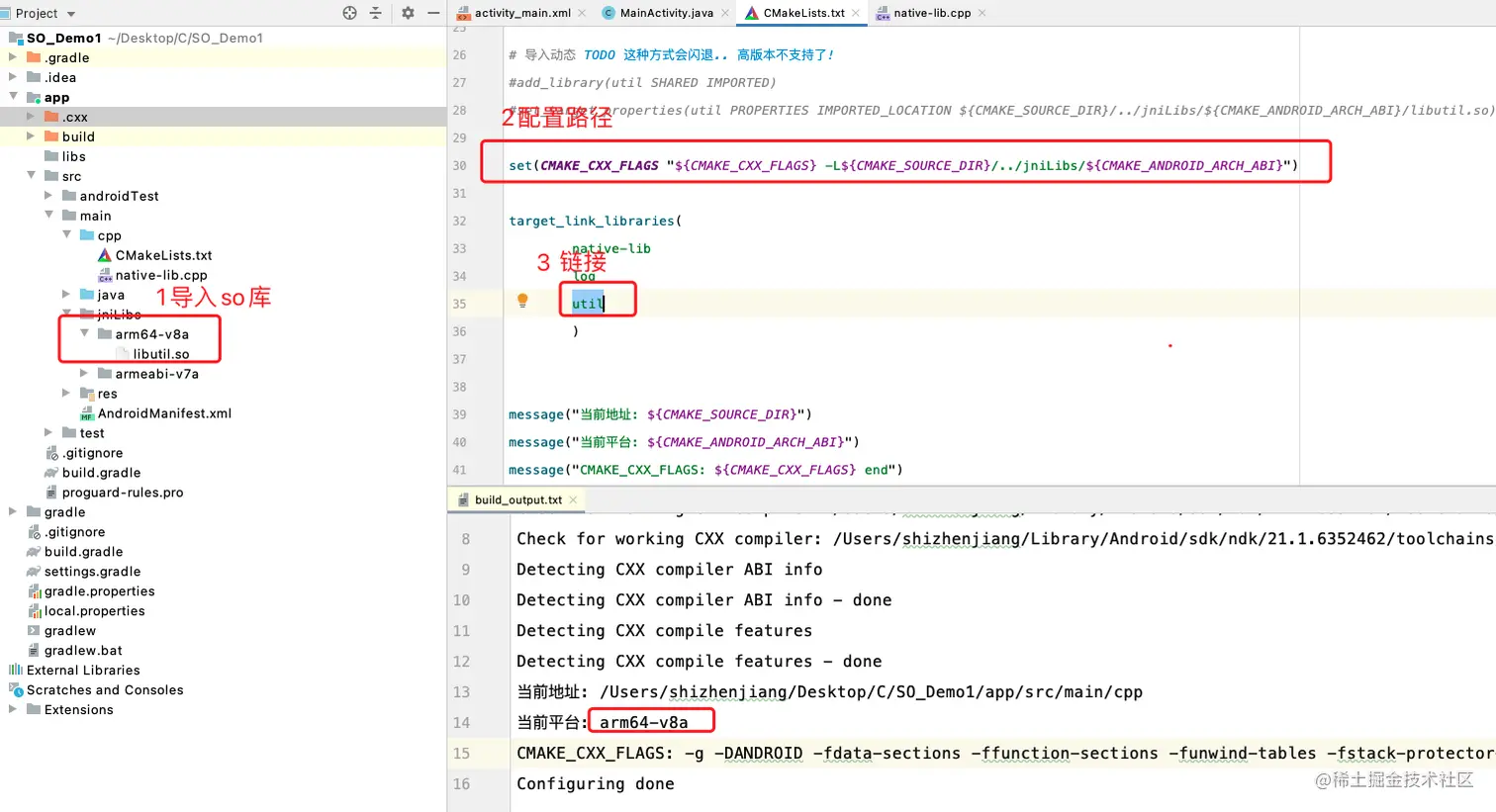Click the util word on line 35

(x=588, y=304)
